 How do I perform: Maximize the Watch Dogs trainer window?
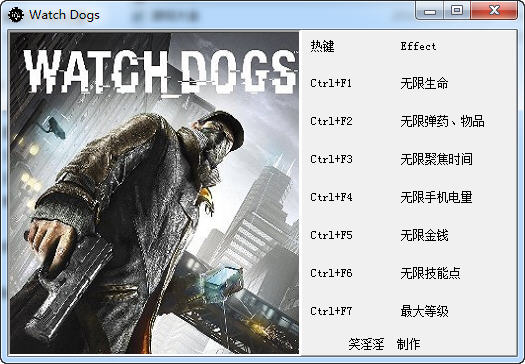[457, 11]
